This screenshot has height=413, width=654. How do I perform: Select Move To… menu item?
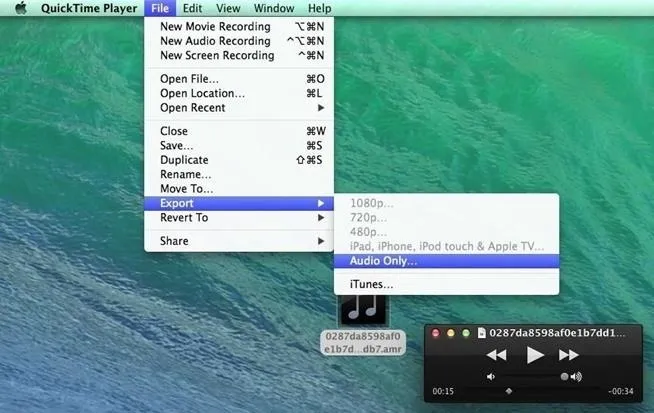(x=239, y=189)
